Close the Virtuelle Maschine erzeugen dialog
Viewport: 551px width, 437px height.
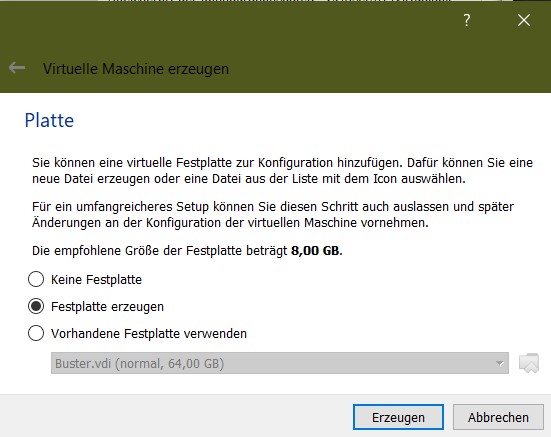click(524, 20)
